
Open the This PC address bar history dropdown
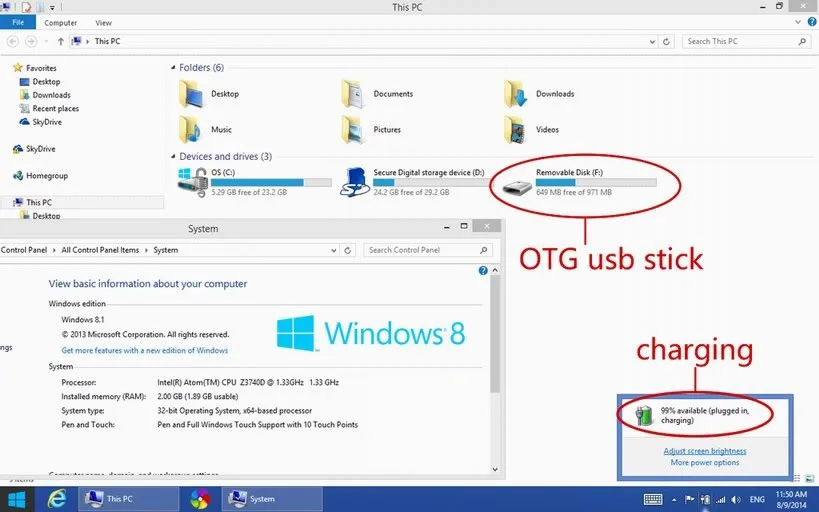click(x=652, y=42)
